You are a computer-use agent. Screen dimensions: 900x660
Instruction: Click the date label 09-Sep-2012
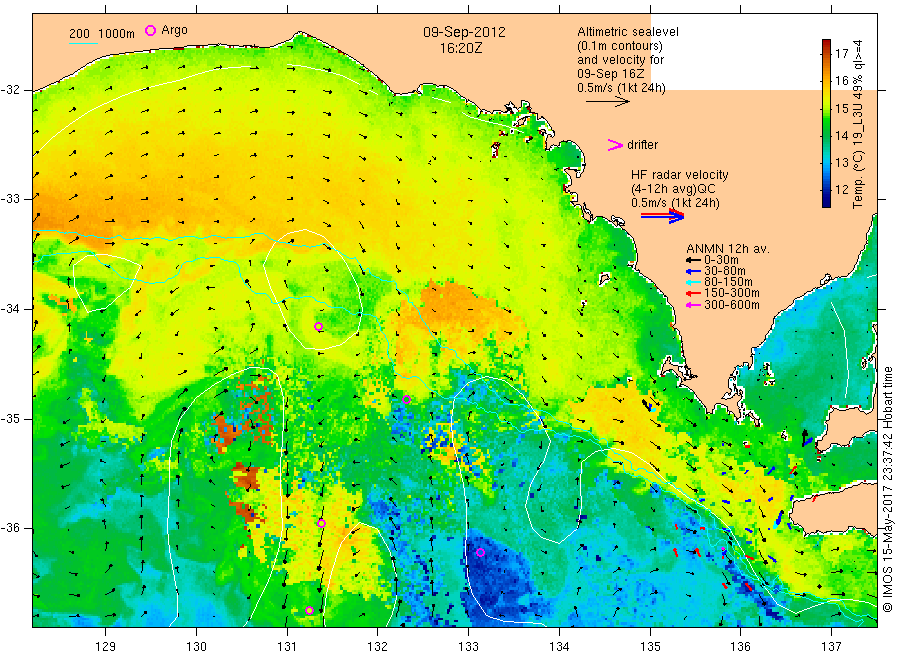point(464,32)
